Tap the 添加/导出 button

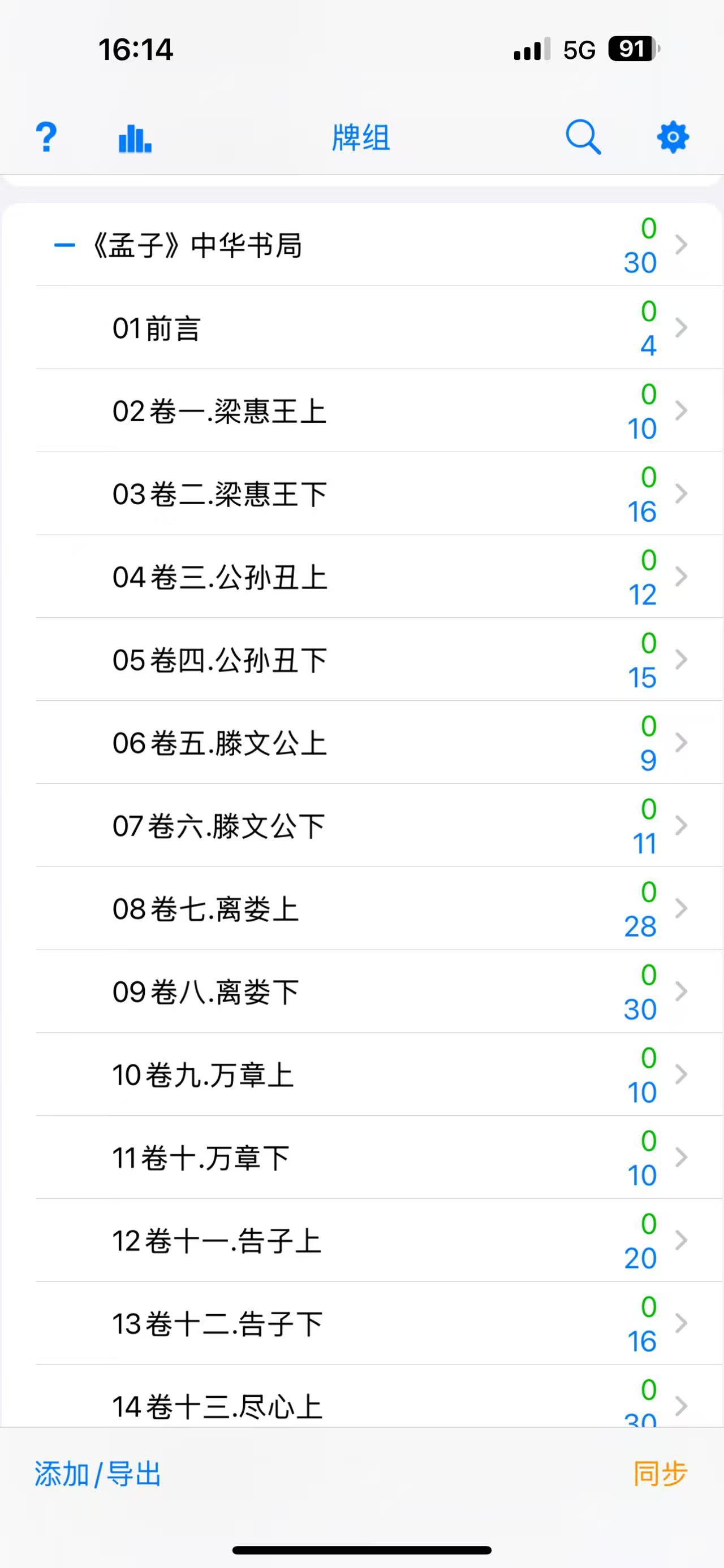97,1474
